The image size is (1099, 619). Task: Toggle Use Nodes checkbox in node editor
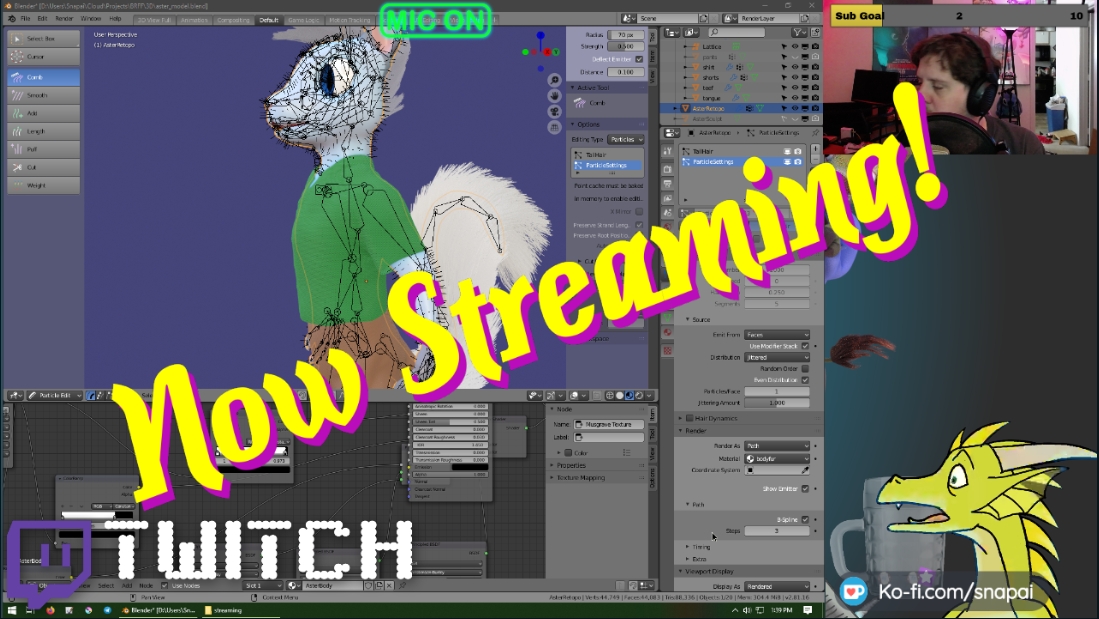click(x=165, y=585)
